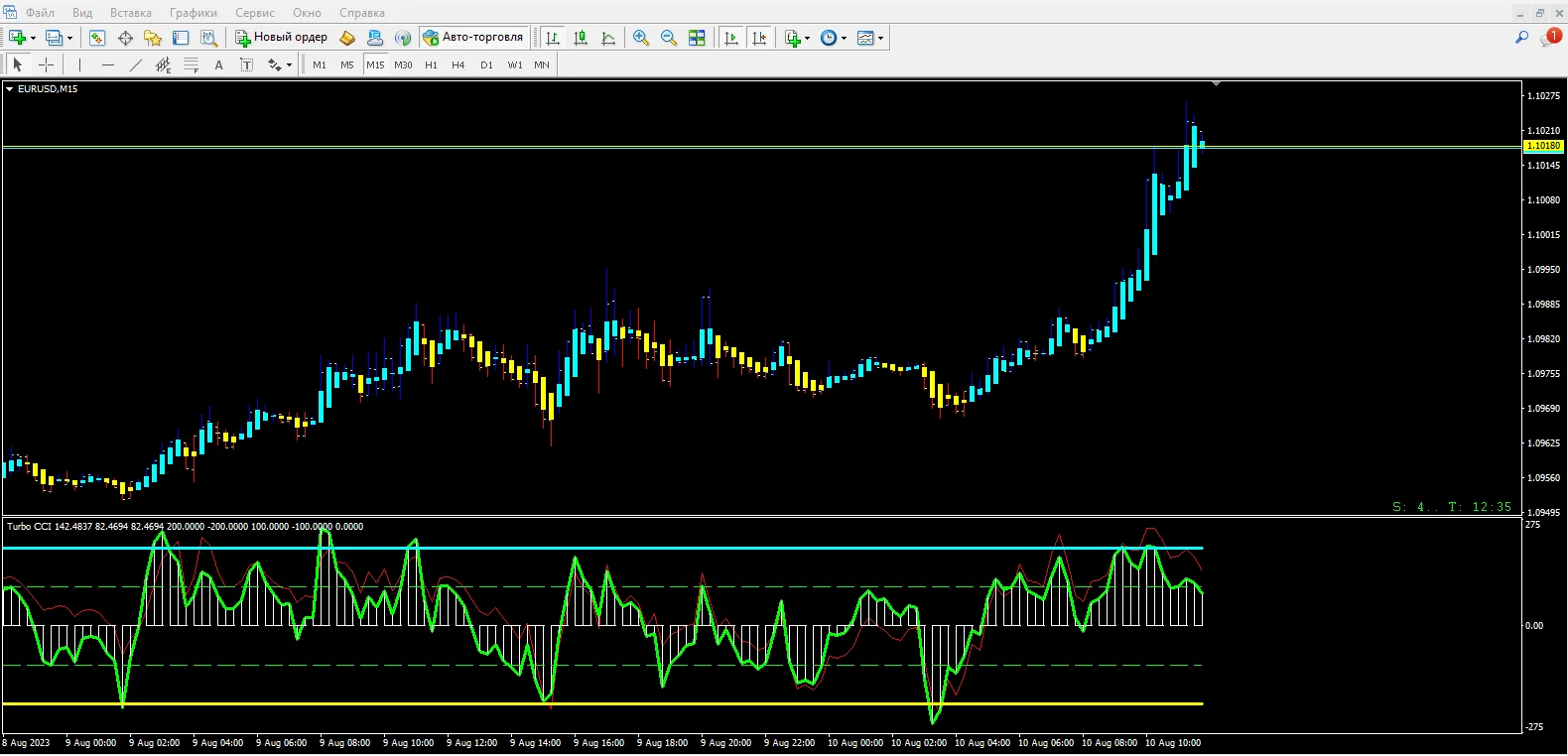Image resolution: width=1568 pixels, height=756 pixels.
Task: Open the templates icon
Action: (865, 38)
